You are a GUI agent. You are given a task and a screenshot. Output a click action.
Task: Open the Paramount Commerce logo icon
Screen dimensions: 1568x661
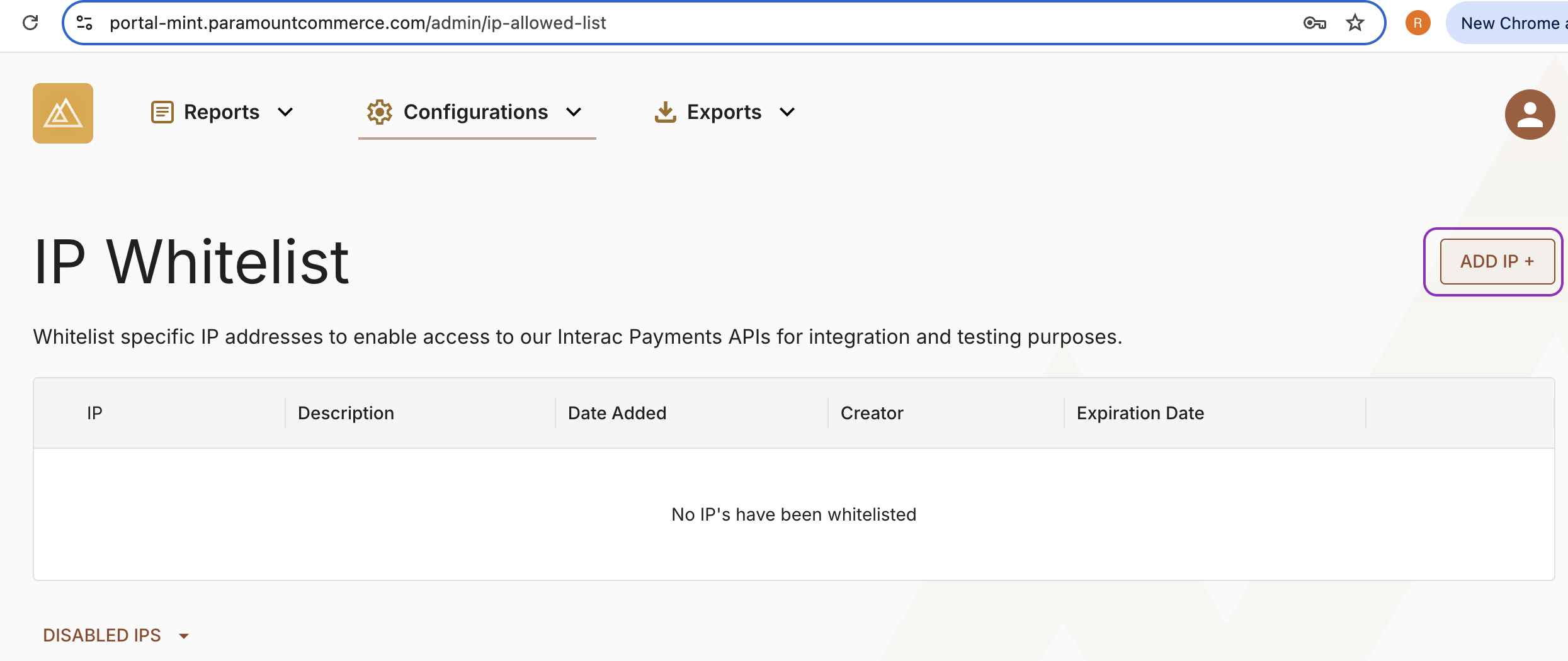tap(63, 113)
